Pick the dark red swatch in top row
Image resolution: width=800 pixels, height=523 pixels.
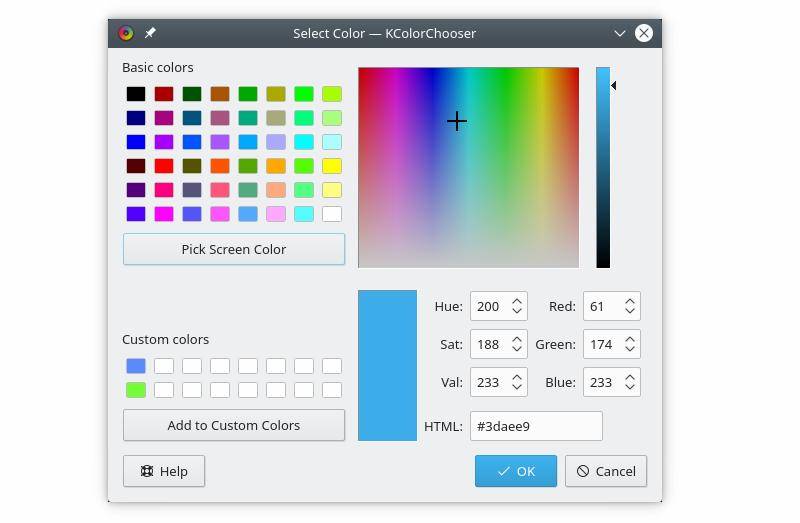[164, 94]
